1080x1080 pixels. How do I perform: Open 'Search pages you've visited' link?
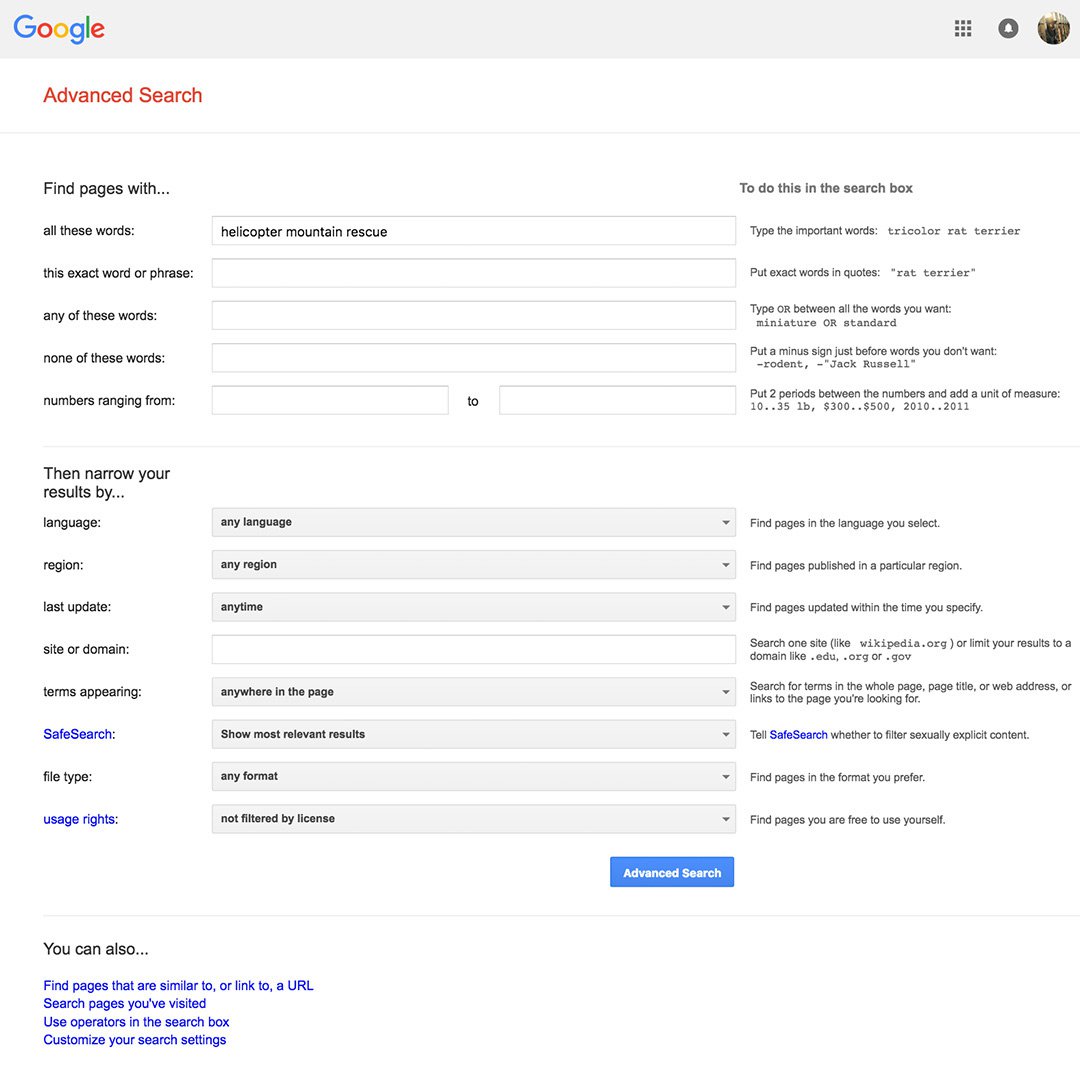(x=125, y=1004)
